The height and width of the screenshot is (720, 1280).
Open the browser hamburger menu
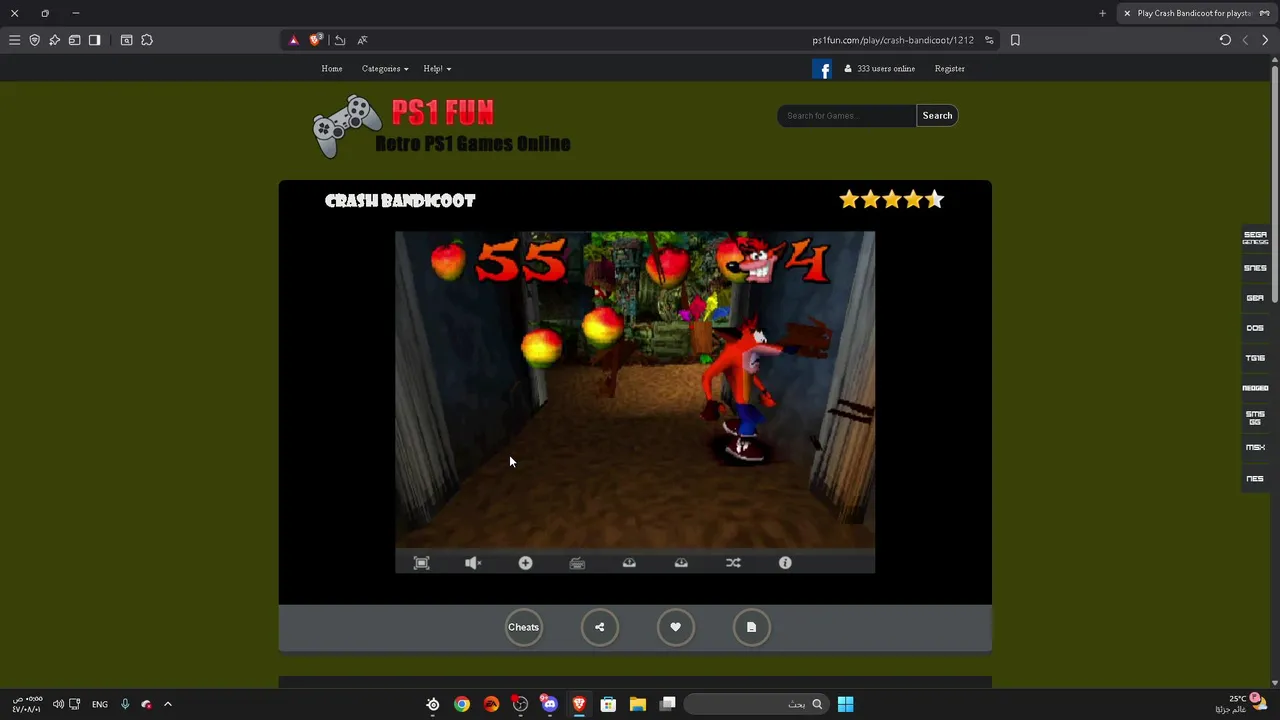click(14, 40)
